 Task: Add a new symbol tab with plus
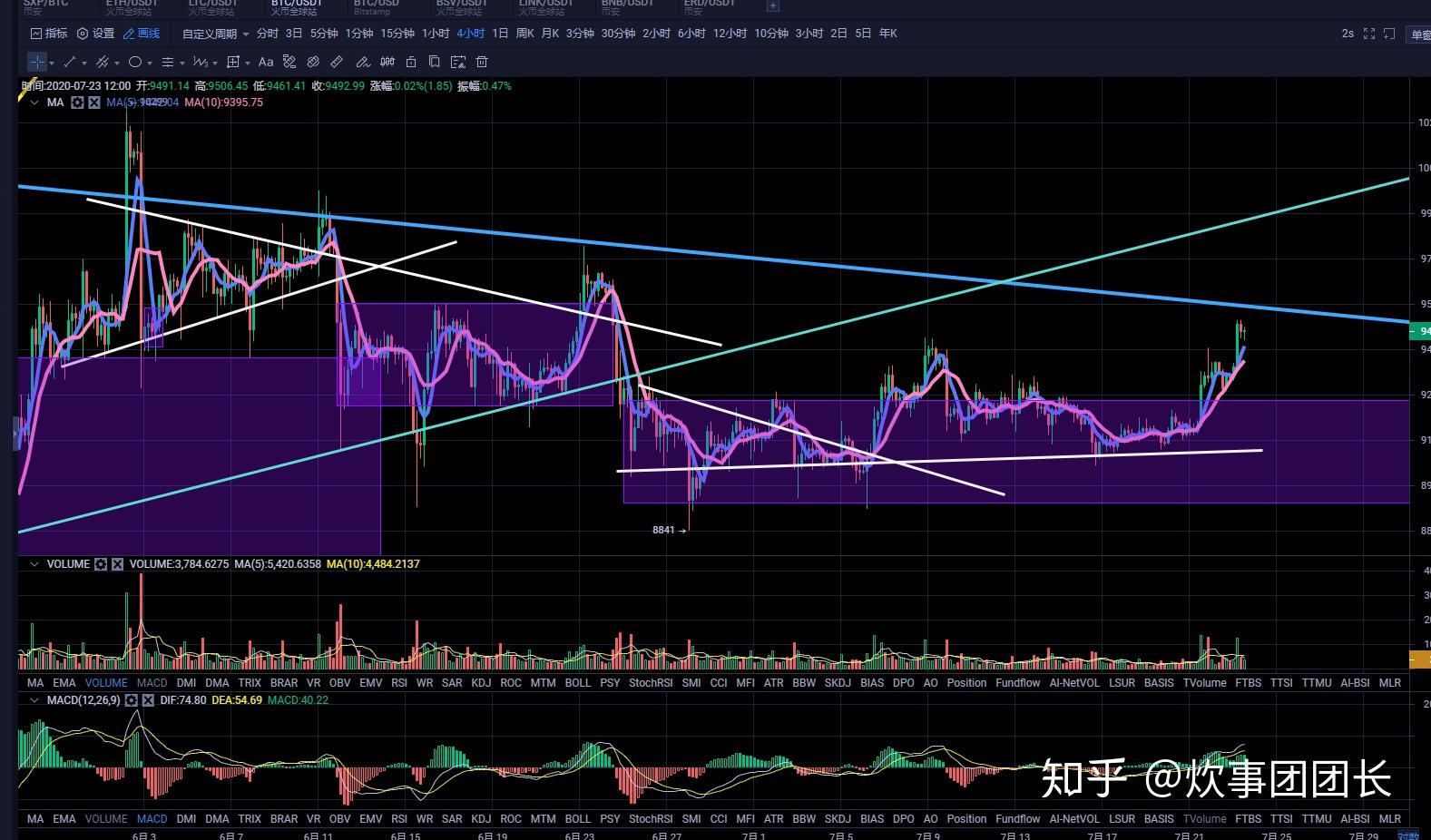pos(772,5)
